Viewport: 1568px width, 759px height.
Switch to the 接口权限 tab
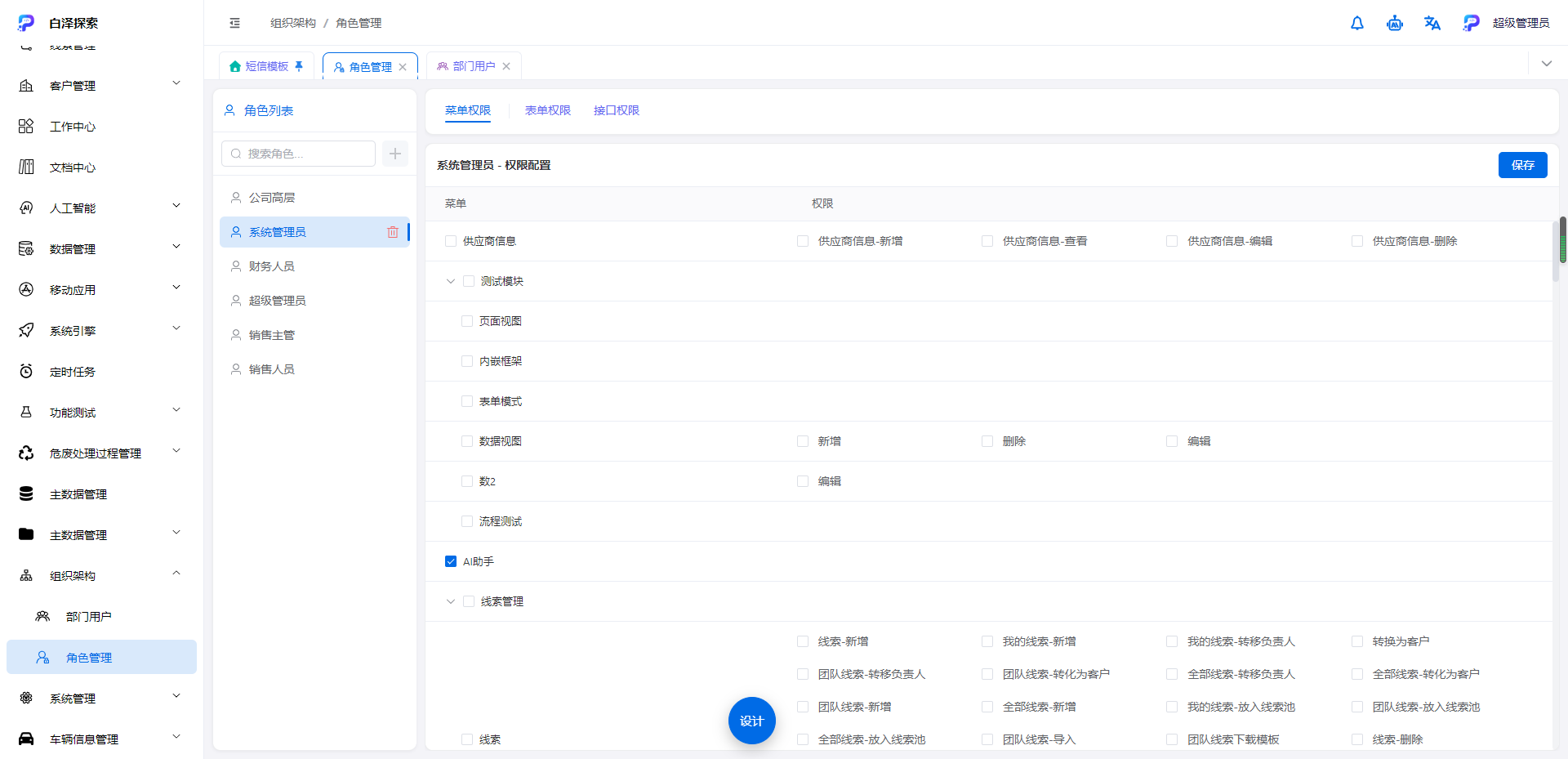click(617, 110)
